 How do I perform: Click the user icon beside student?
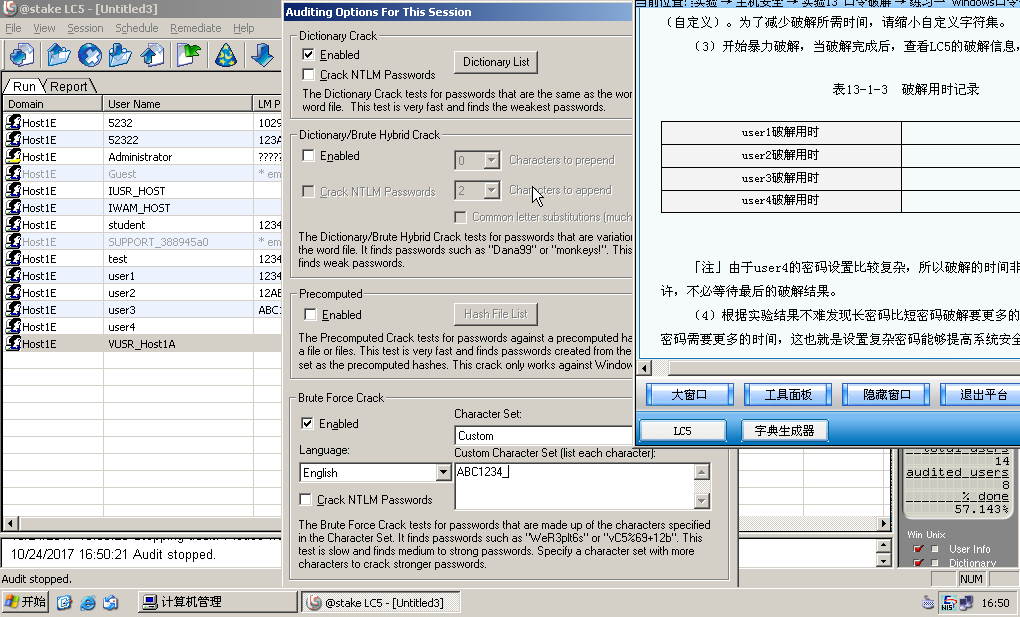point(13,224)
